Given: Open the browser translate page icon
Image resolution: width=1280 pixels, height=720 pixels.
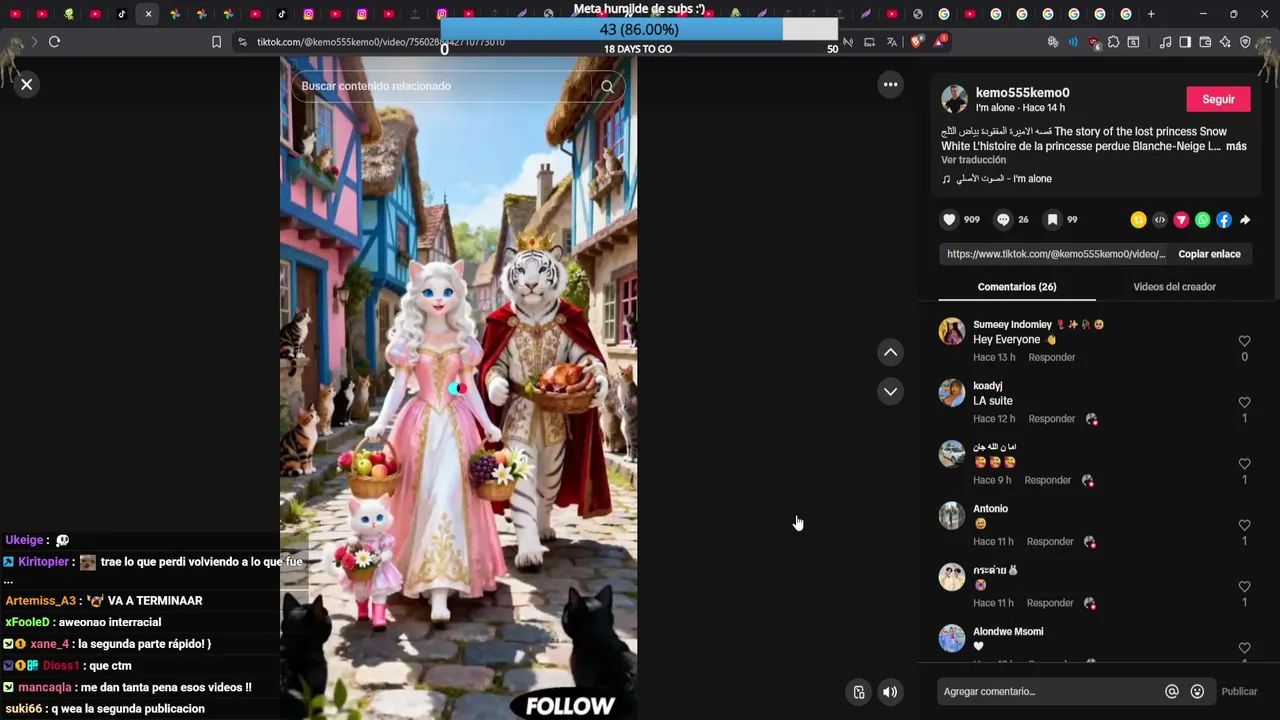Looking at the screenshot, I should coord(892,42).
